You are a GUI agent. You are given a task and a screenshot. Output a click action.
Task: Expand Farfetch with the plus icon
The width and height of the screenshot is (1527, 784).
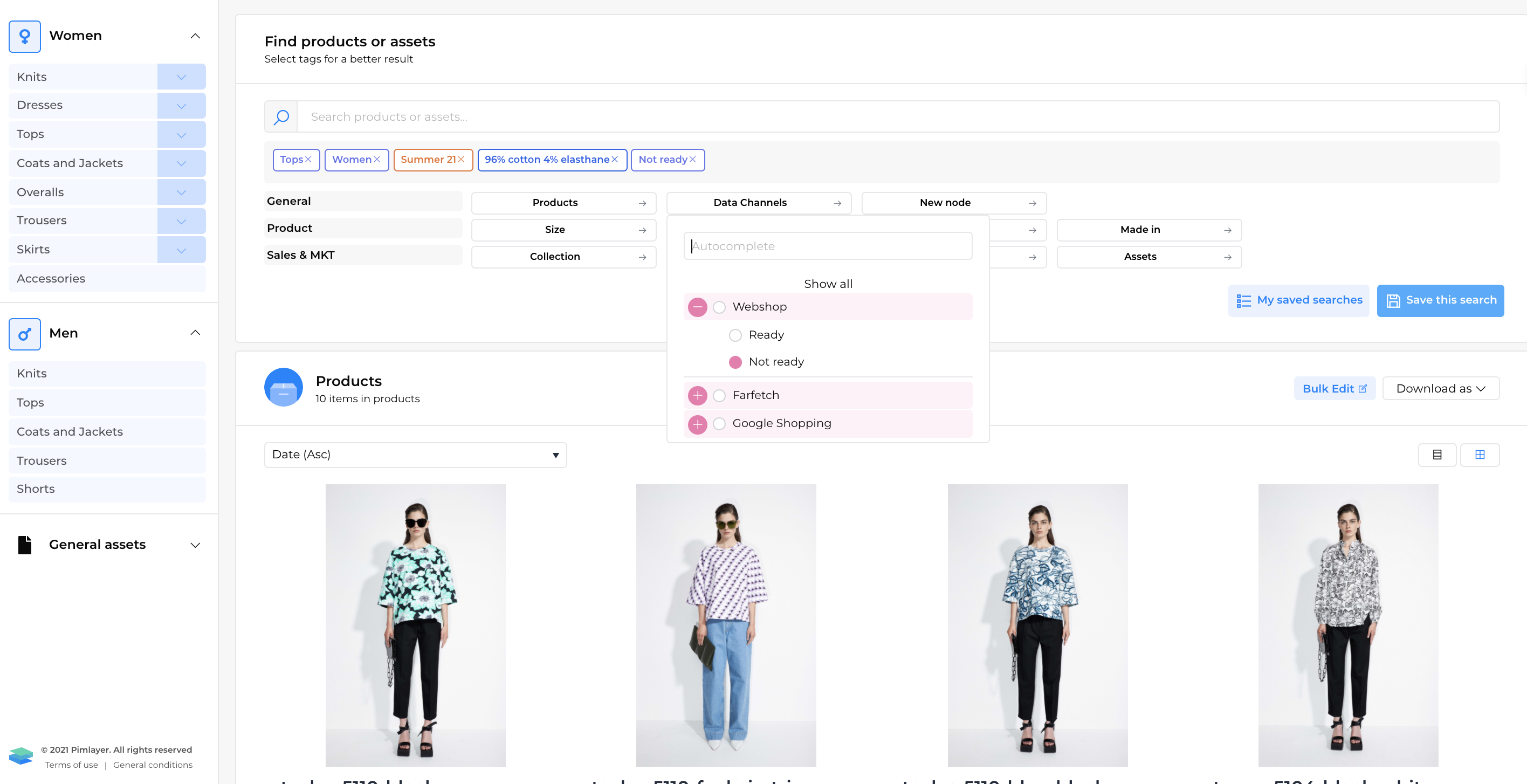click(697, 395)
